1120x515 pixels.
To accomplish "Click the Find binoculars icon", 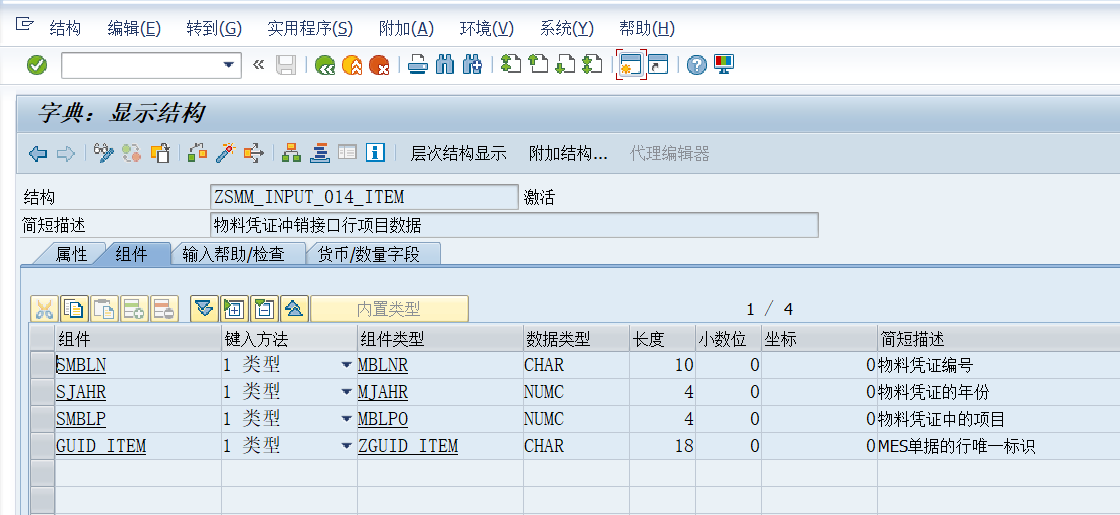I will (x=445, y=65).
